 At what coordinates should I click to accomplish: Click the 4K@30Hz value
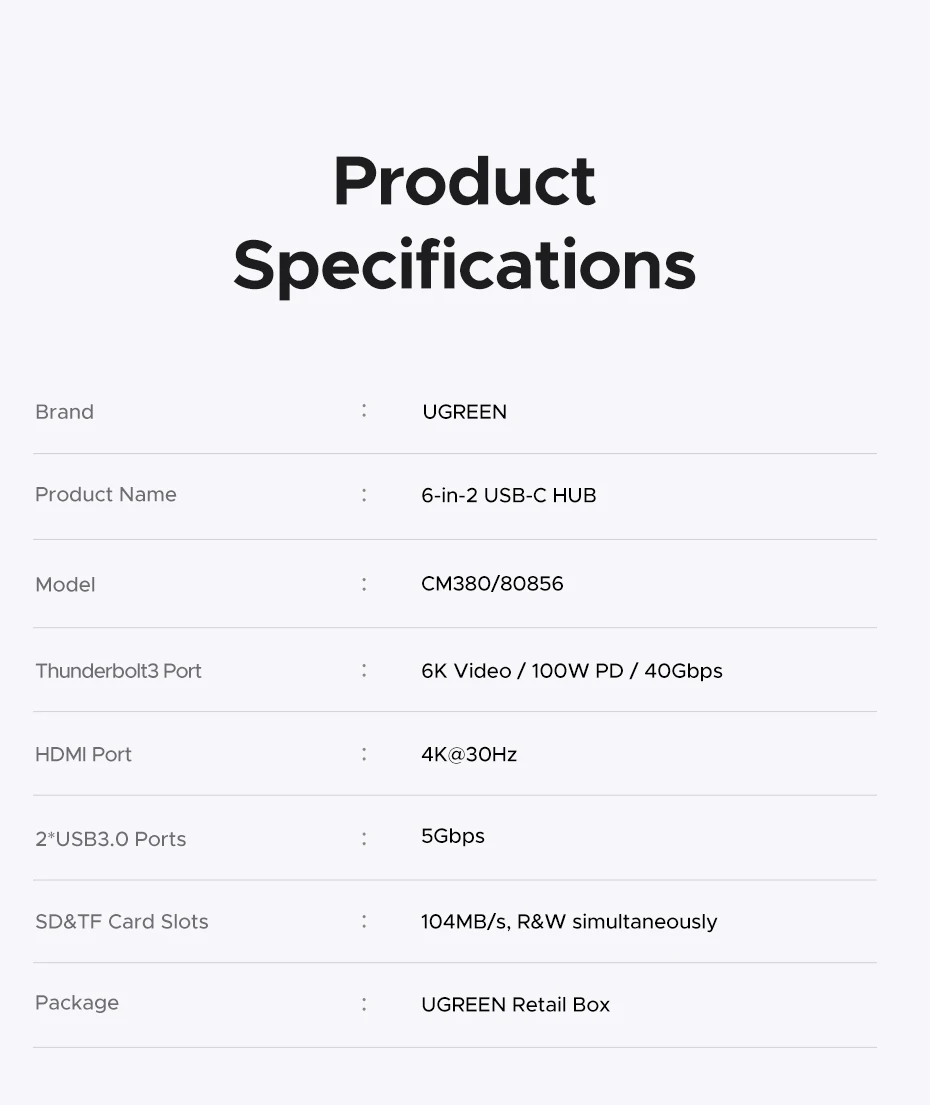tap(469, 755)
